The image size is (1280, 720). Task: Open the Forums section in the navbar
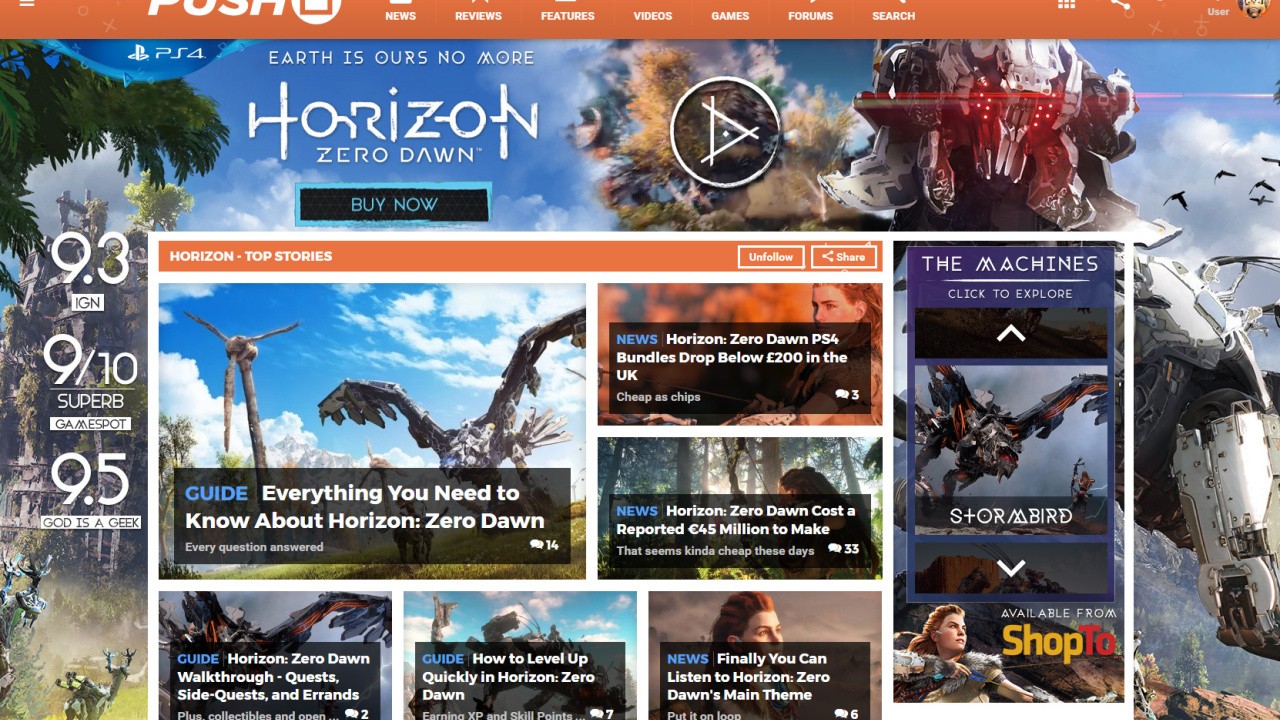pos(810,15)
